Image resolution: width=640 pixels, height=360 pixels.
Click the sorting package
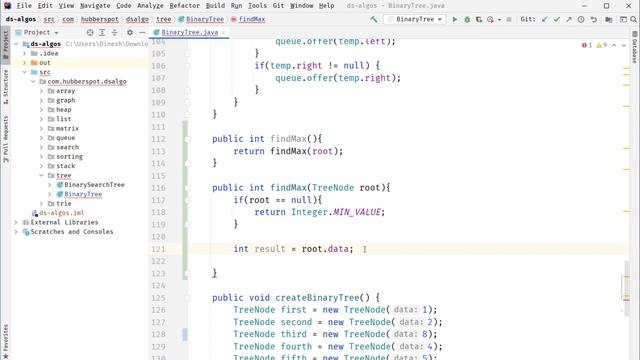coord(69,156)
